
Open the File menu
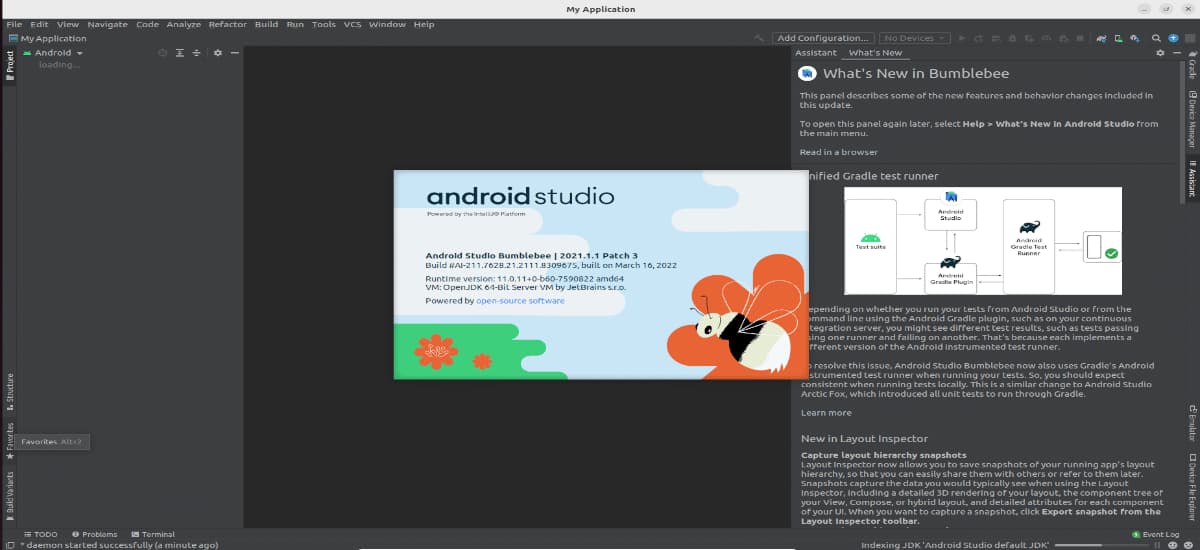[14, 24]
